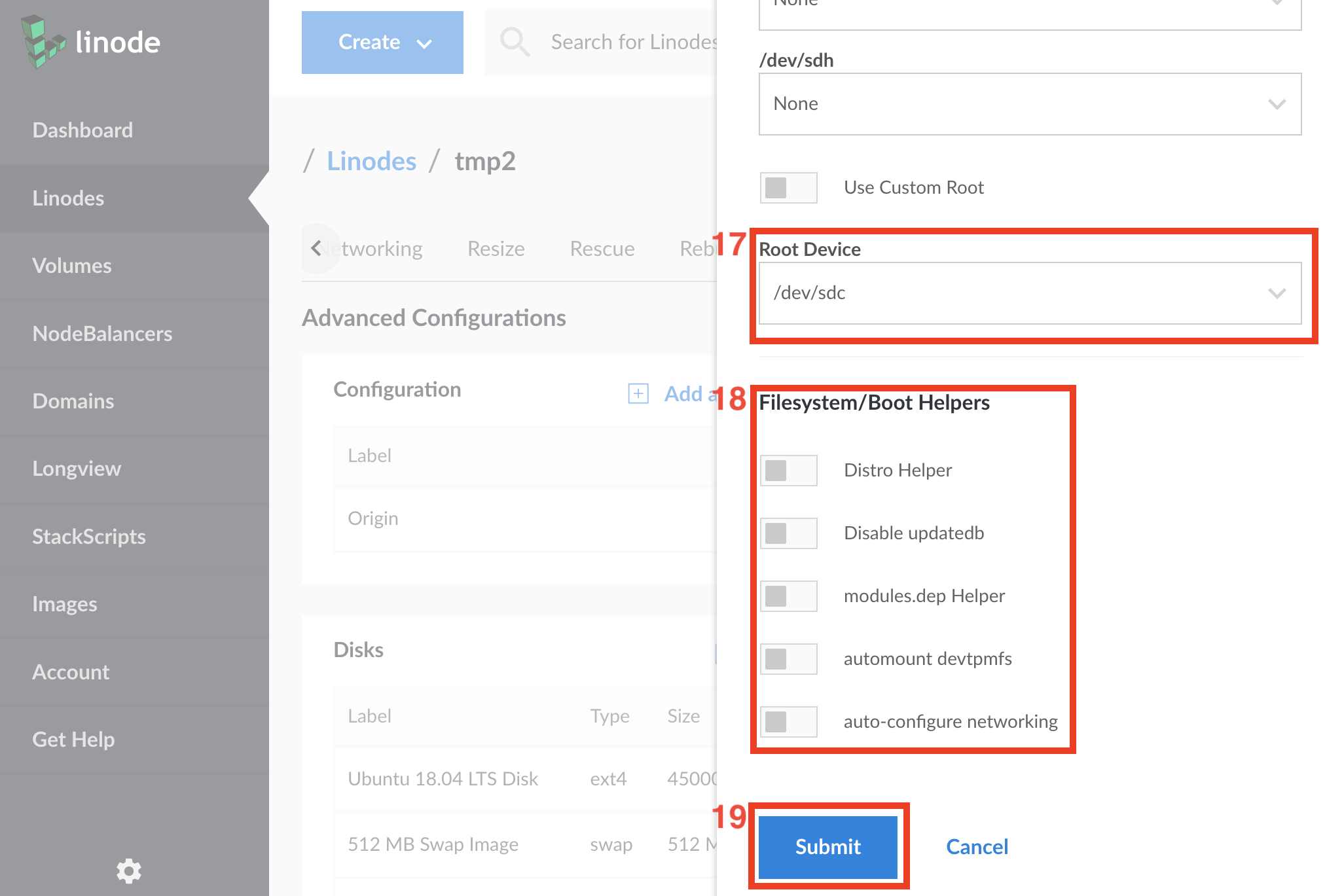Open settings via the gear icon
The height and width of the screenshot is (896, 1325).
[128, 870]
